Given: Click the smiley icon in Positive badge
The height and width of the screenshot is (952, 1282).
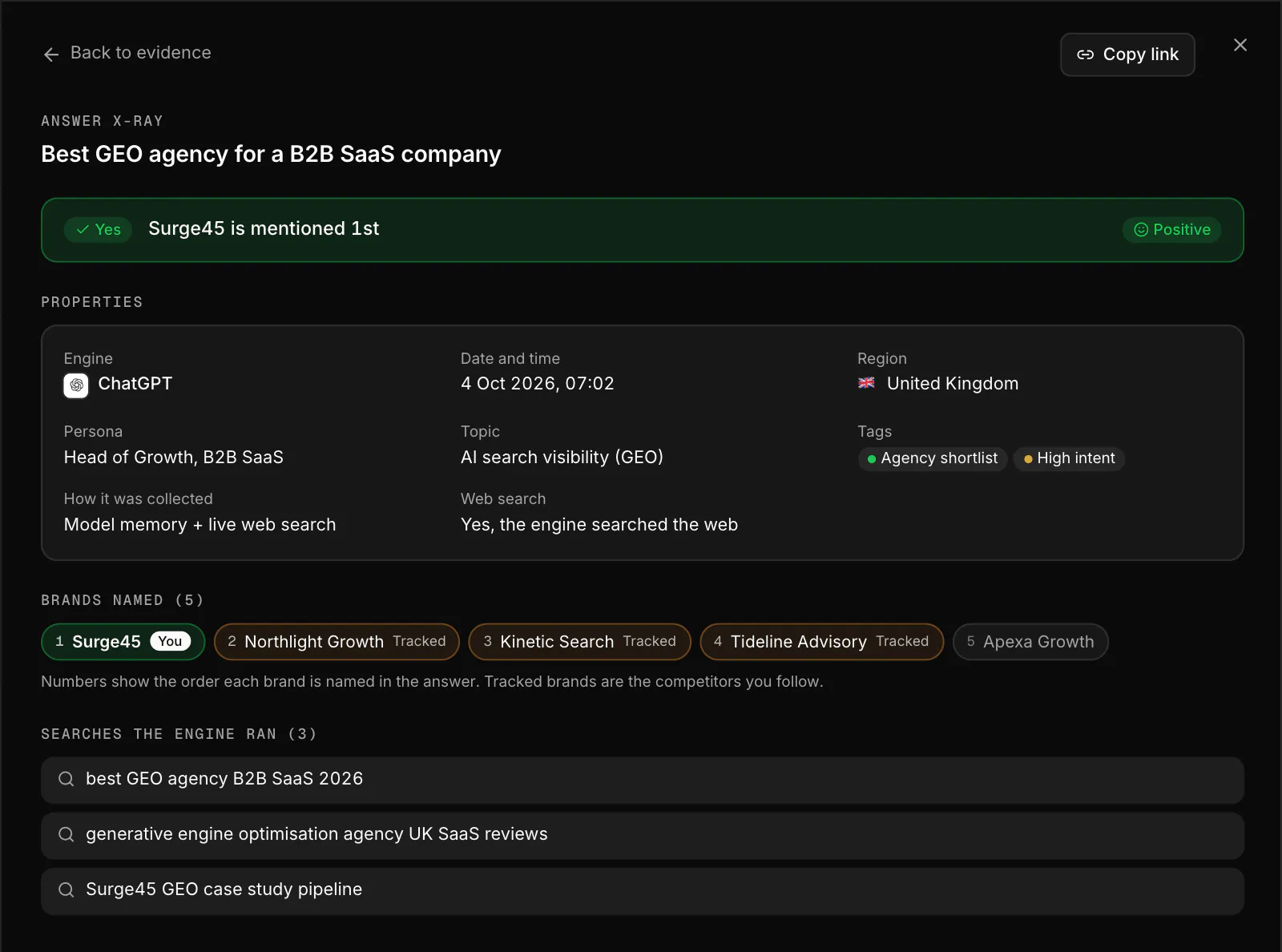Looking at the screenshot, I should (1141, 230).
